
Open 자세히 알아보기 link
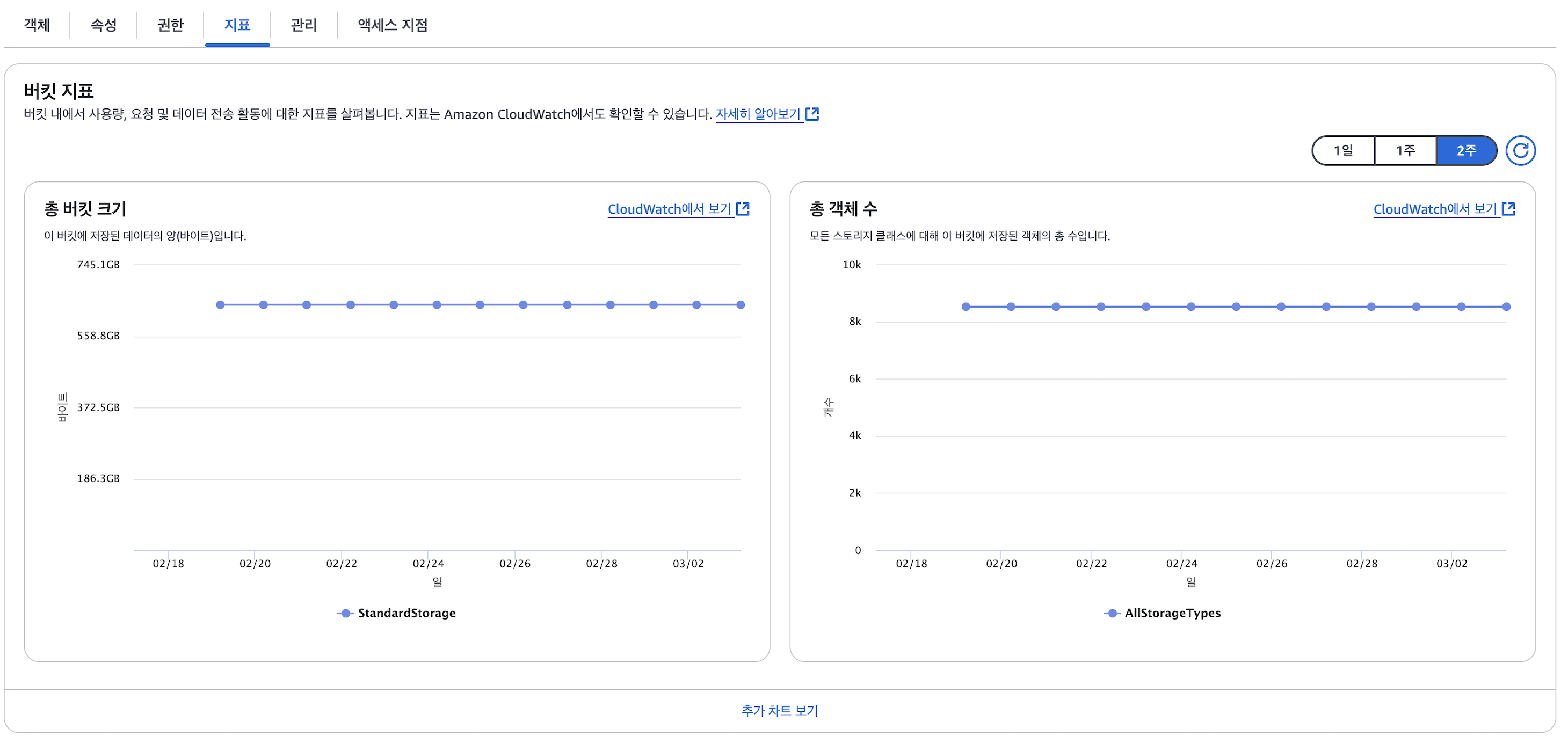point(758,114)
